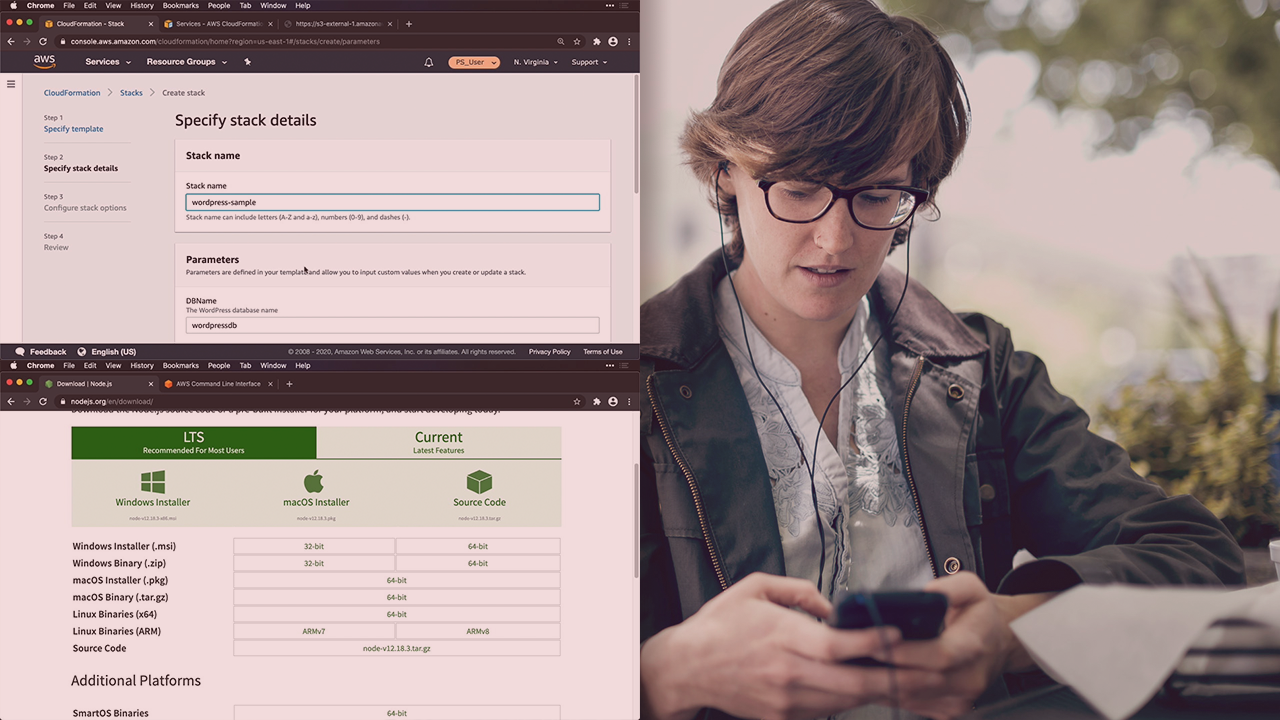
Task: Click the Stack name input field
Action: click(x=392, y=202)
